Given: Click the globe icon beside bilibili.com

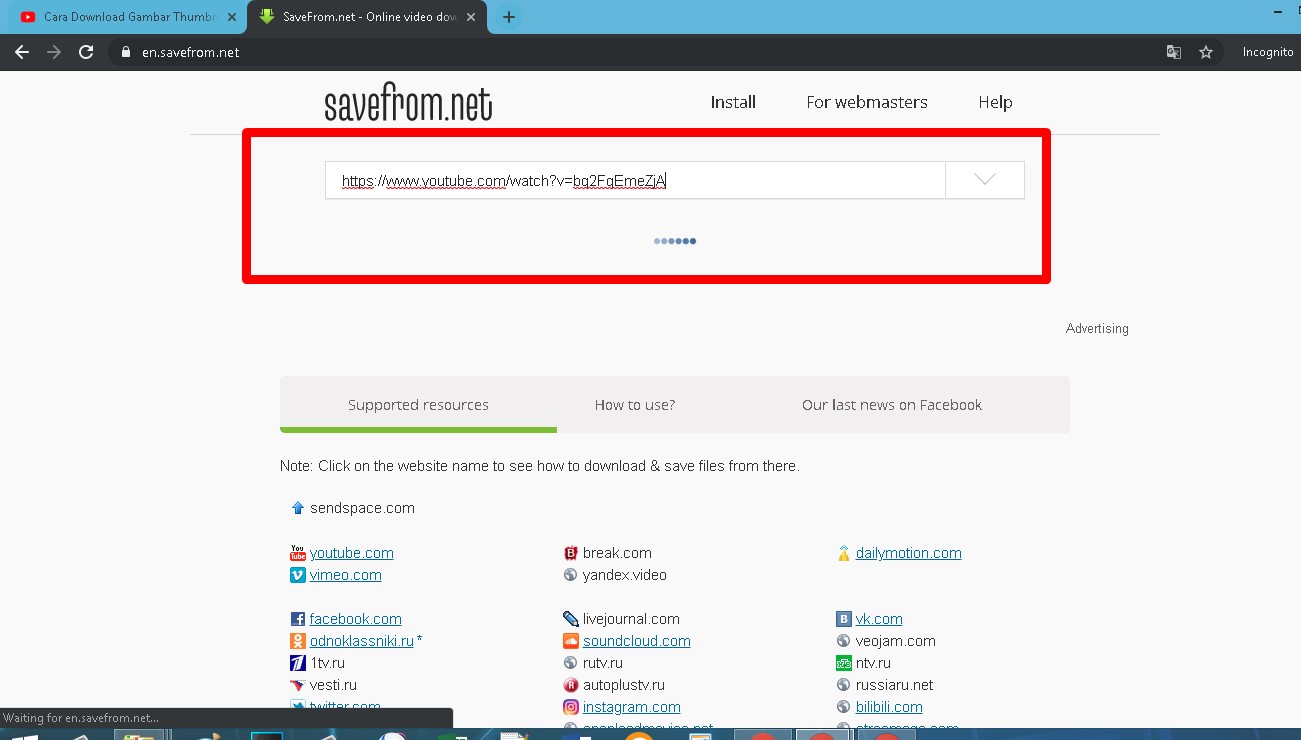Looking at the screenshot, I should (844, 707).
